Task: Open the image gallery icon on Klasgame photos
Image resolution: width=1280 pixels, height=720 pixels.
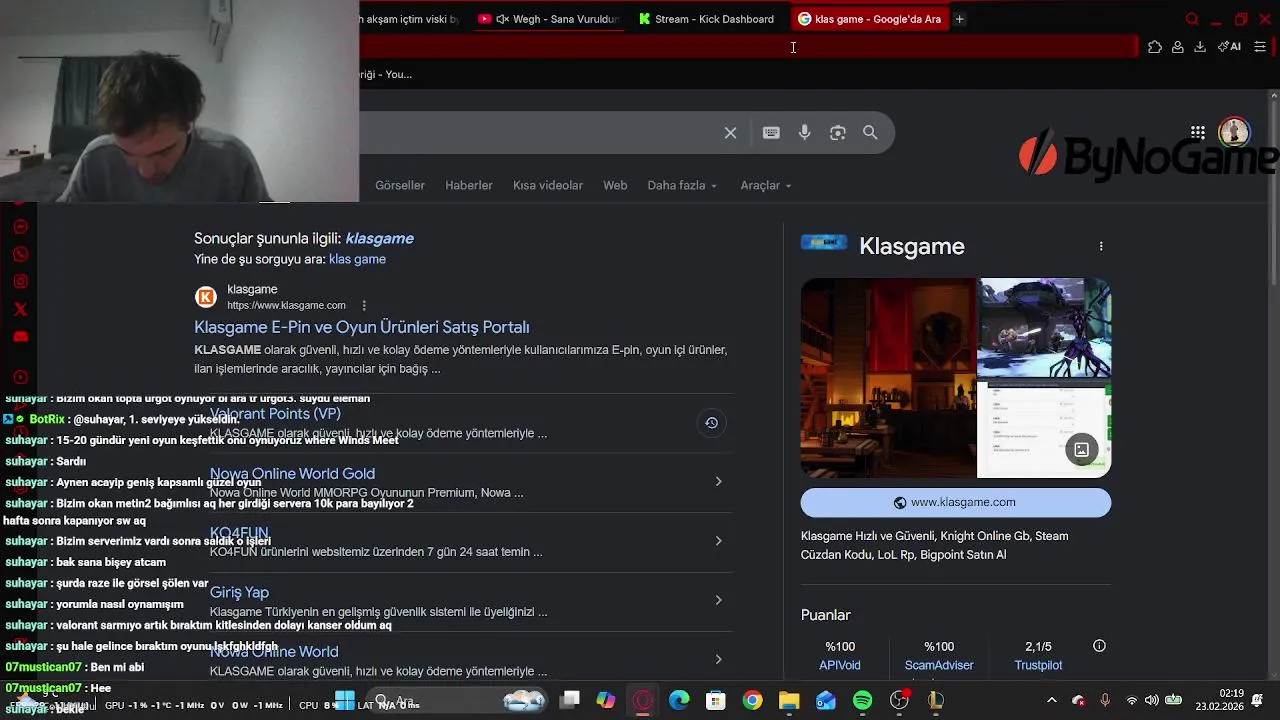Action: (x=1081, y=450)
